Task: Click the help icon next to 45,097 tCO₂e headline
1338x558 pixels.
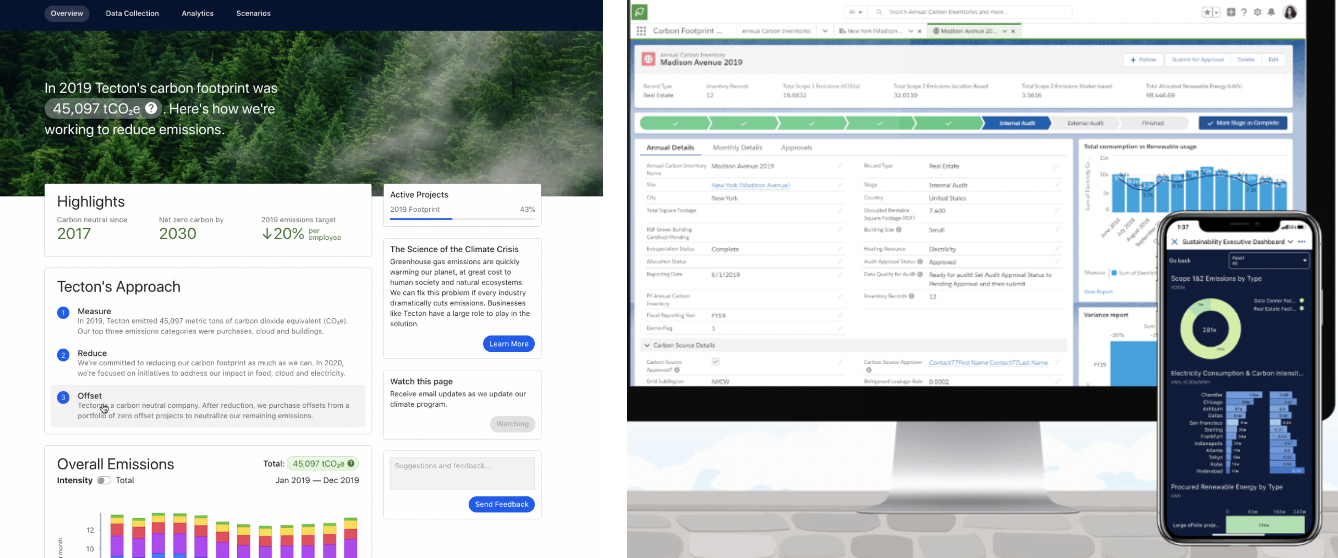Action: pyautogui.click(x=151, y=108)
